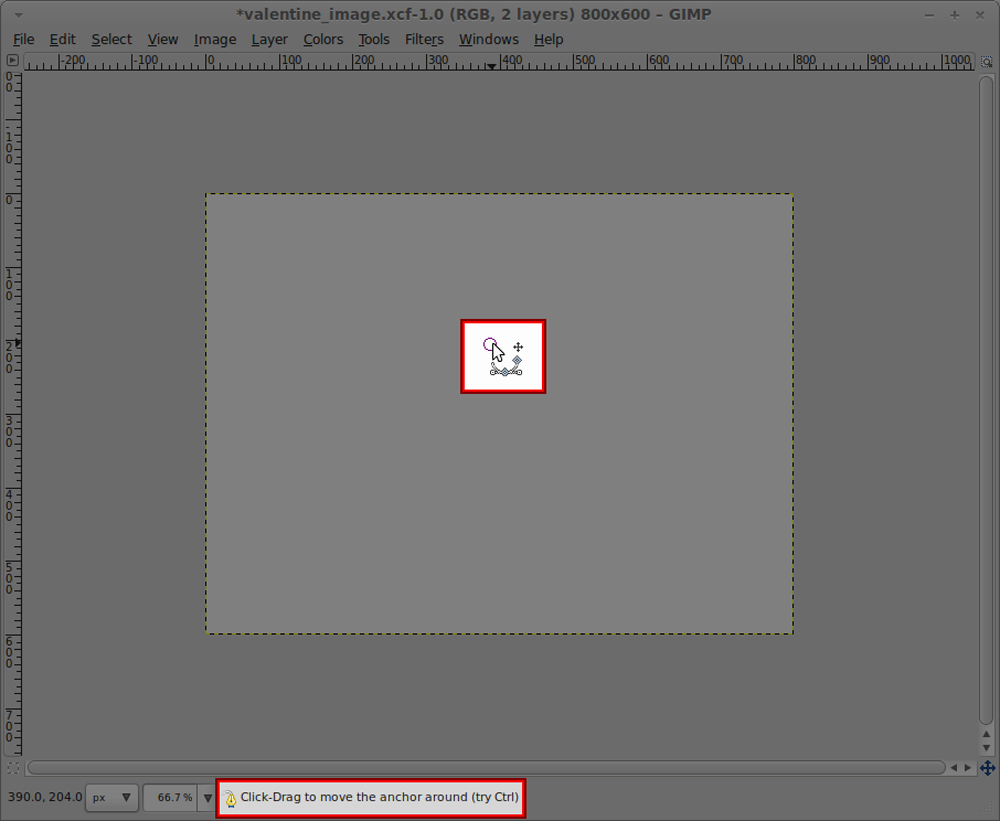Open the Filters menu
The image size is (1000, 821).
coord(424,39)
